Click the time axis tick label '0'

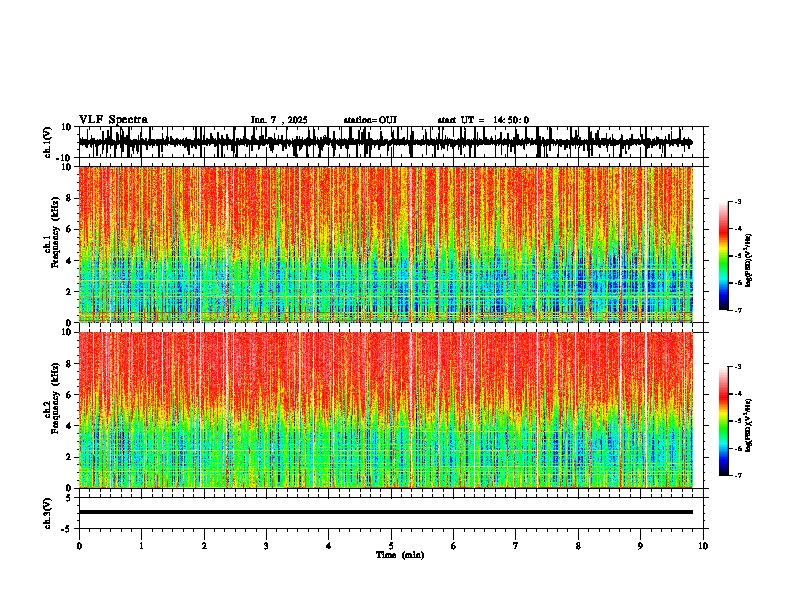pyautogui.click(x=79, y=546)
